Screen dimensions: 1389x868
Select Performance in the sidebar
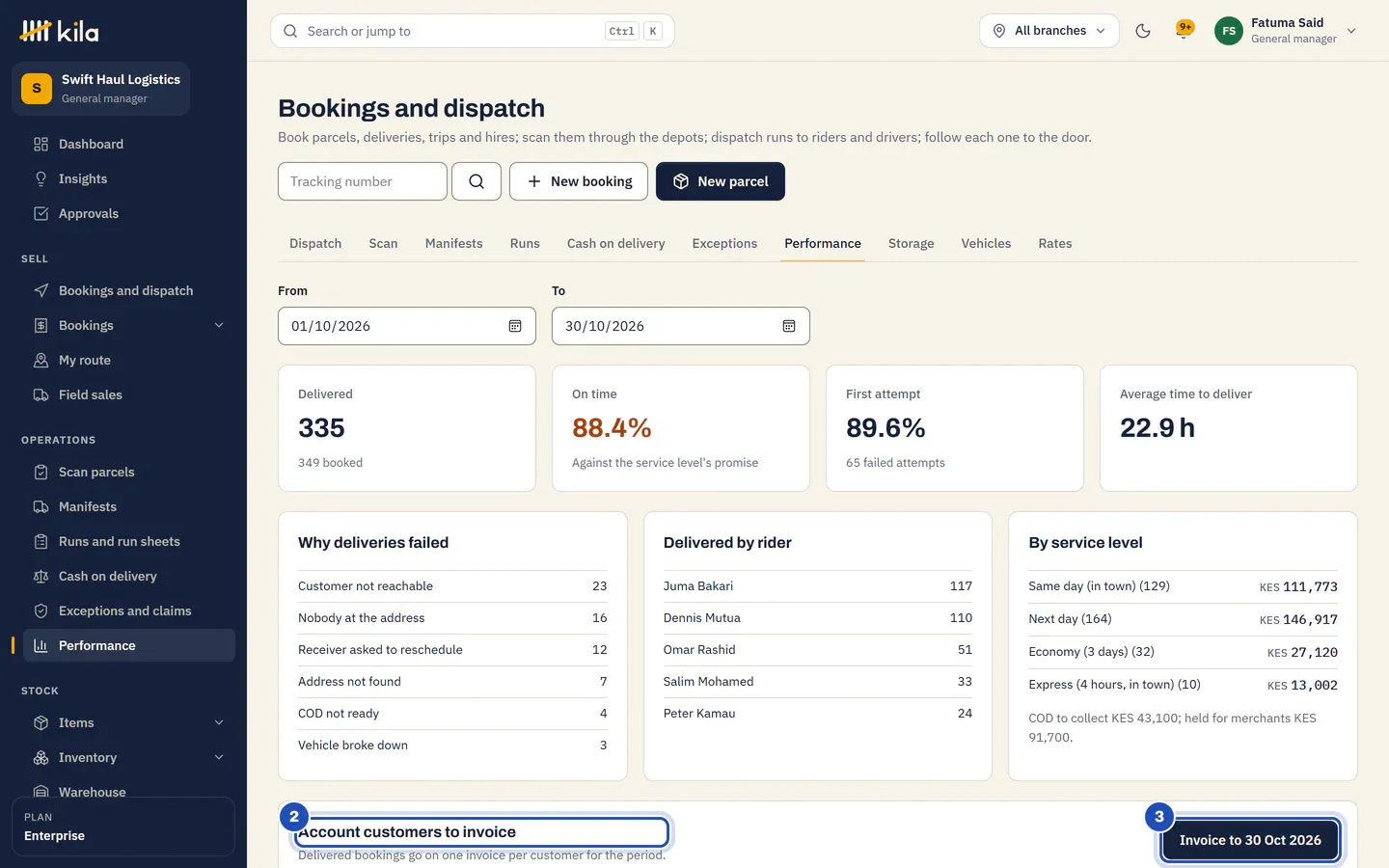[129, 645]
